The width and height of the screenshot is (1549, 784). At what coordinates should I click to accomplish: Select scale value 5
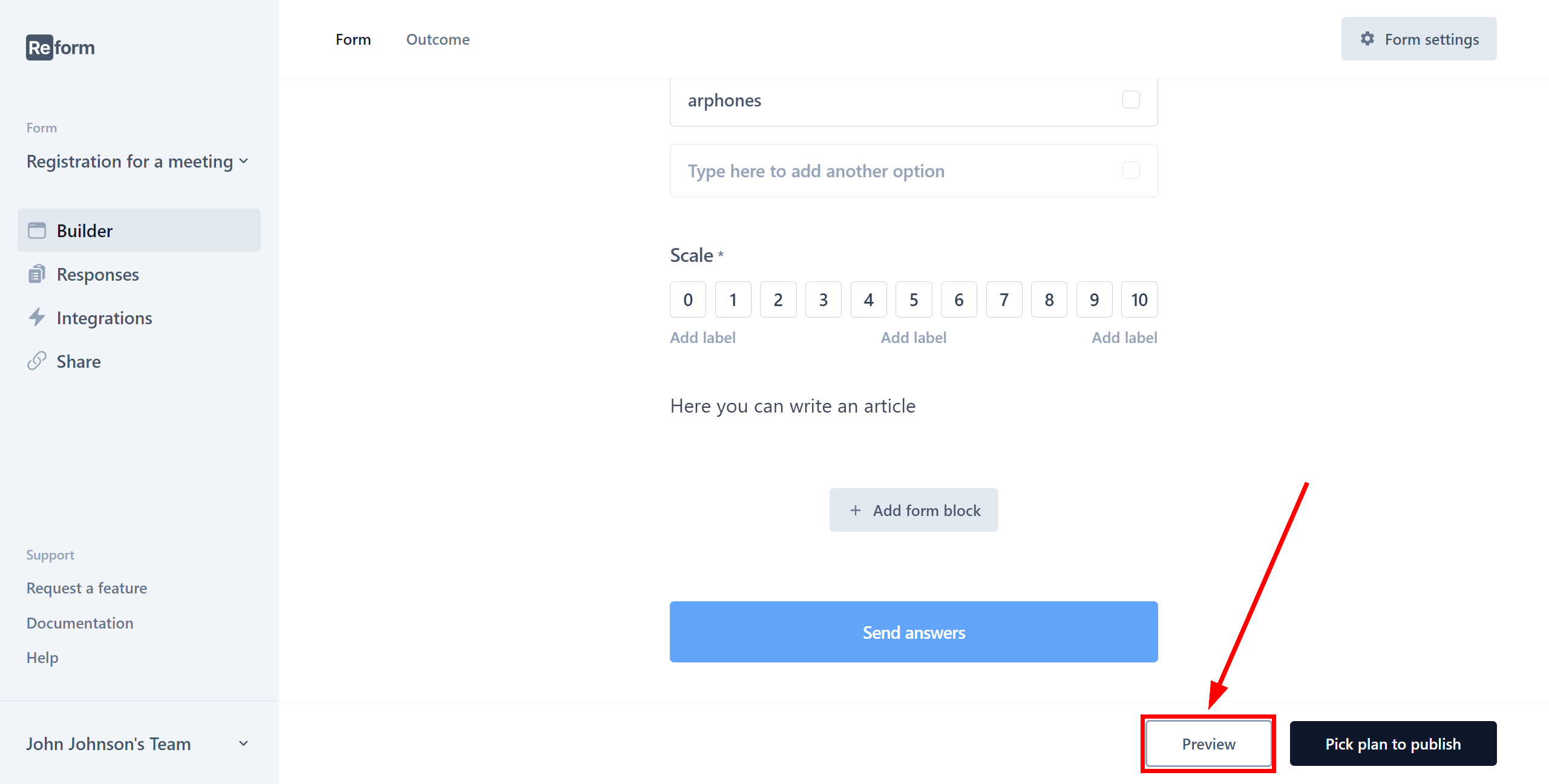(913, 299)
